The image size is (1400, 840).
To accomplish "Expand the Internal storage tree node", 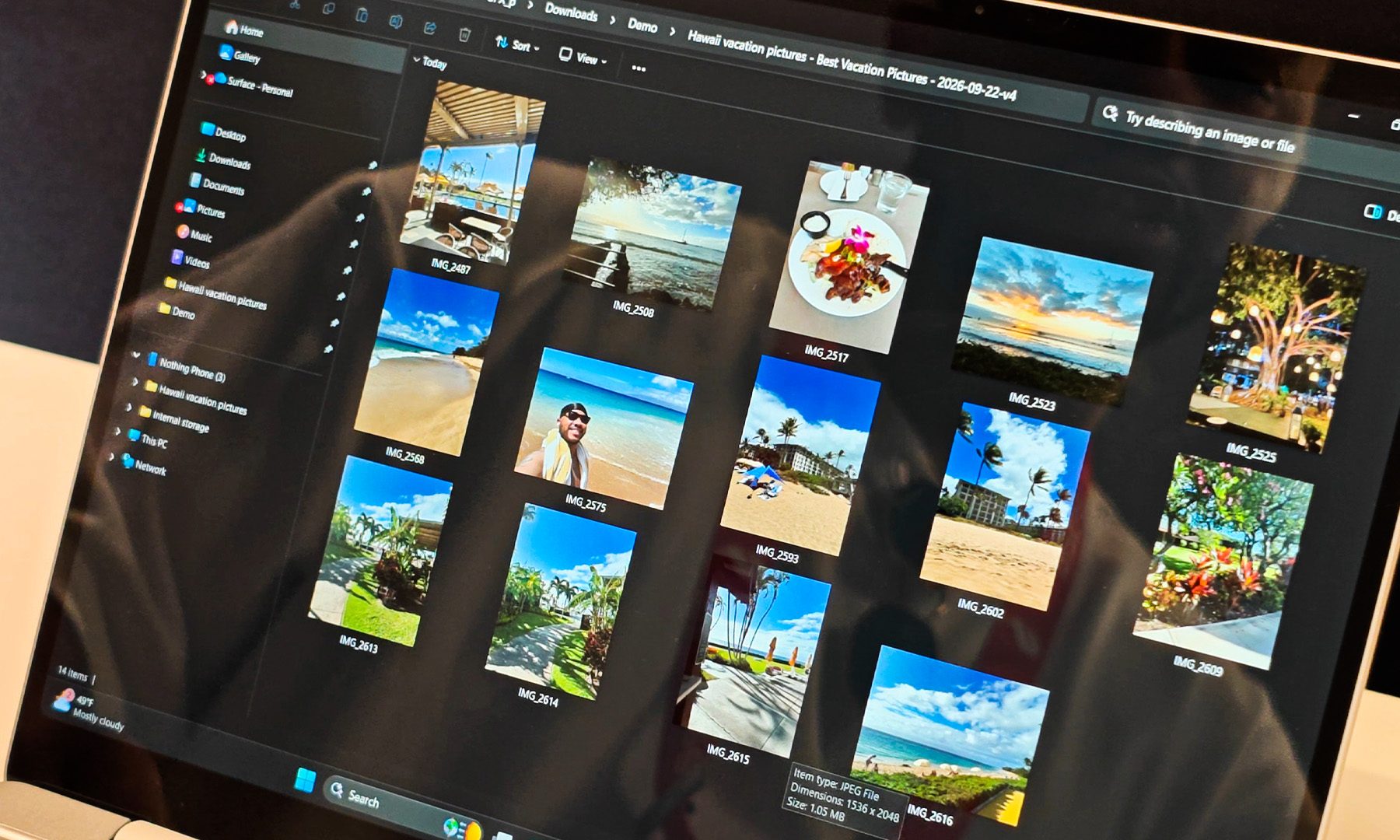I will [128, 407].
